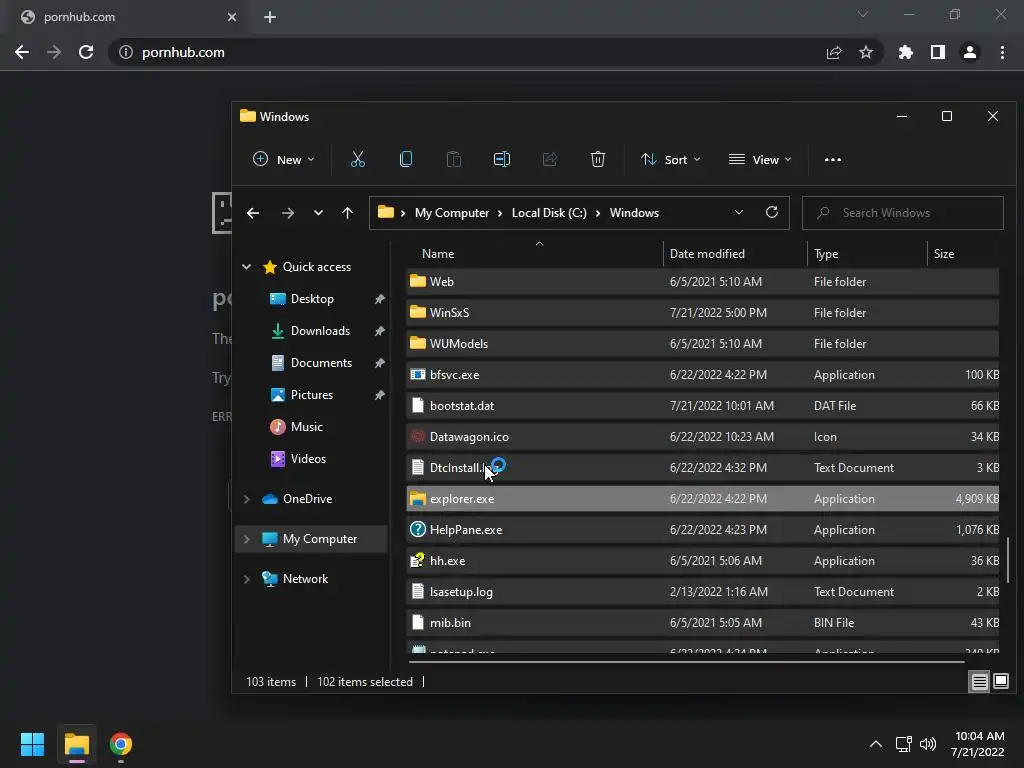The width and height of the screenshot is (1024, 768).
Task: Go back in Chrome browser
Action: pos(22,52)
